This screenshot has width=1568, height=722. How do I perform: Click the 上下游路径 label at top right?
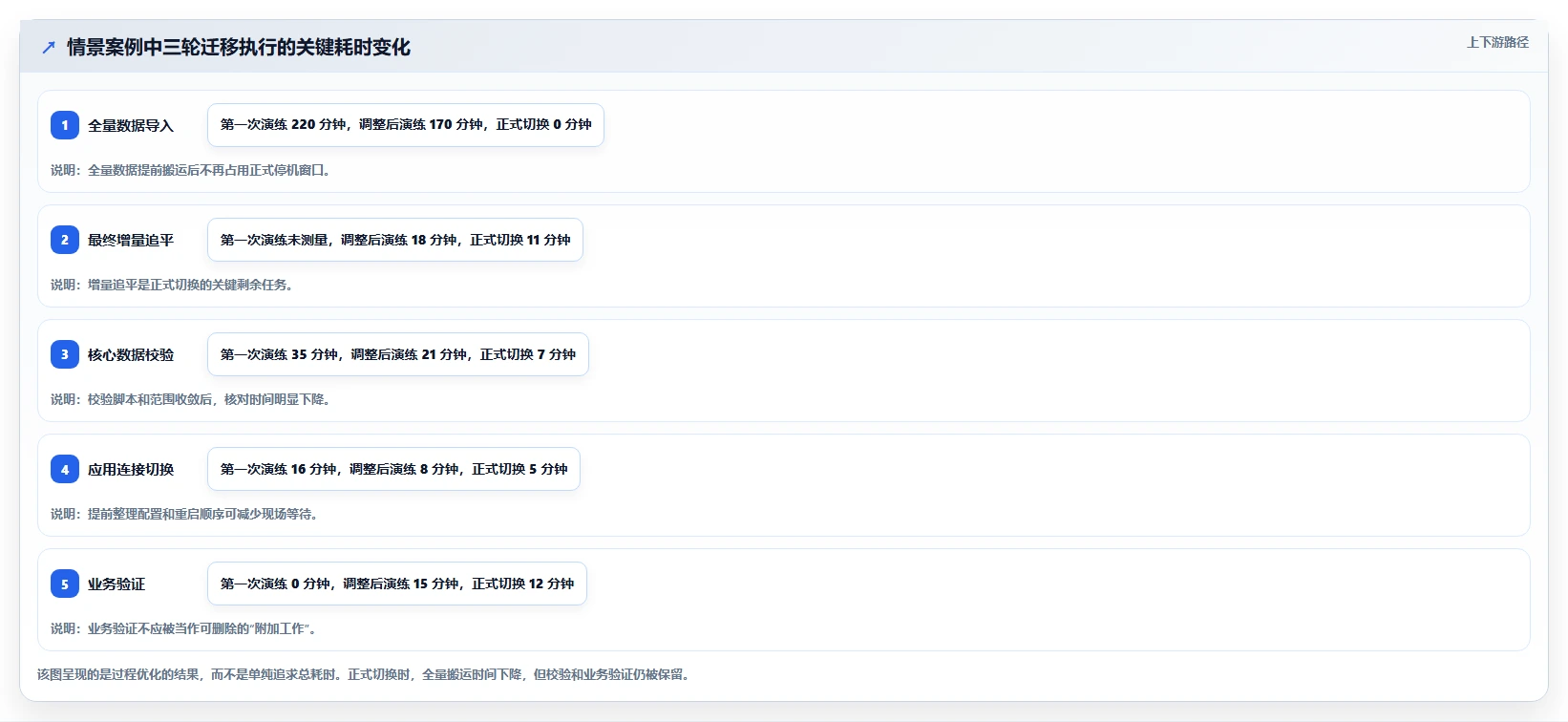pos(1497,42)
